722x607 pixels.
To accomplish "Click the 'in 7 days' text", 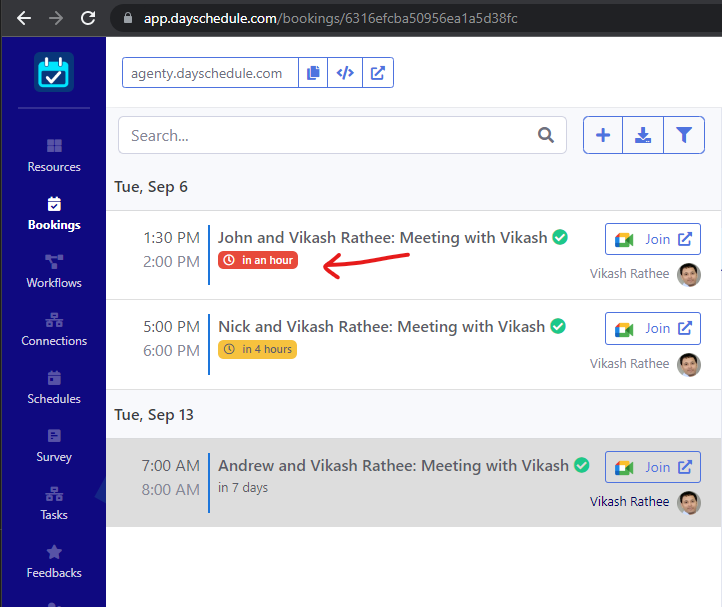I will pos(243,487).
